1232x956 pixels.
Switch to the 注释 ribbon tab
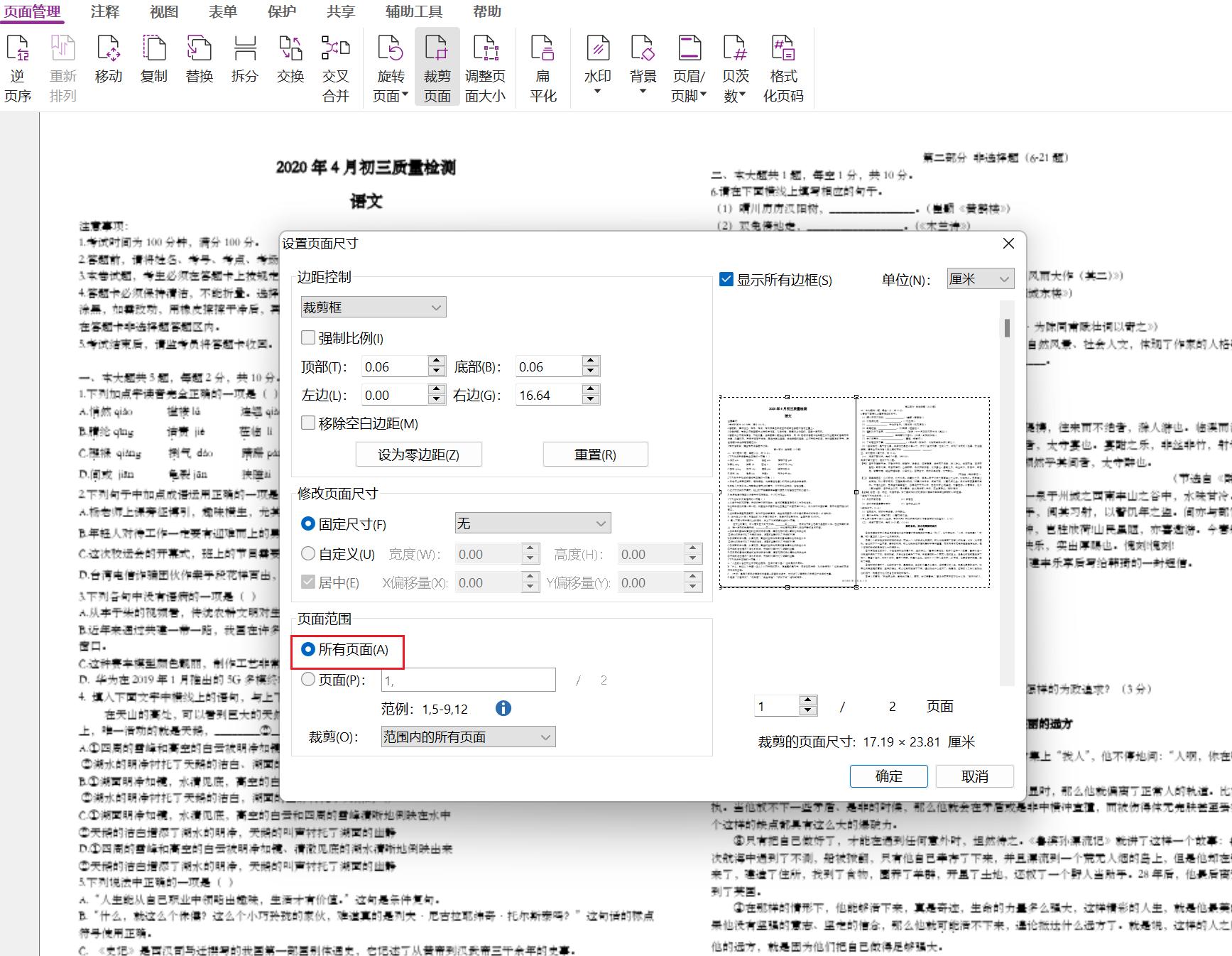(x=104, y=11)
